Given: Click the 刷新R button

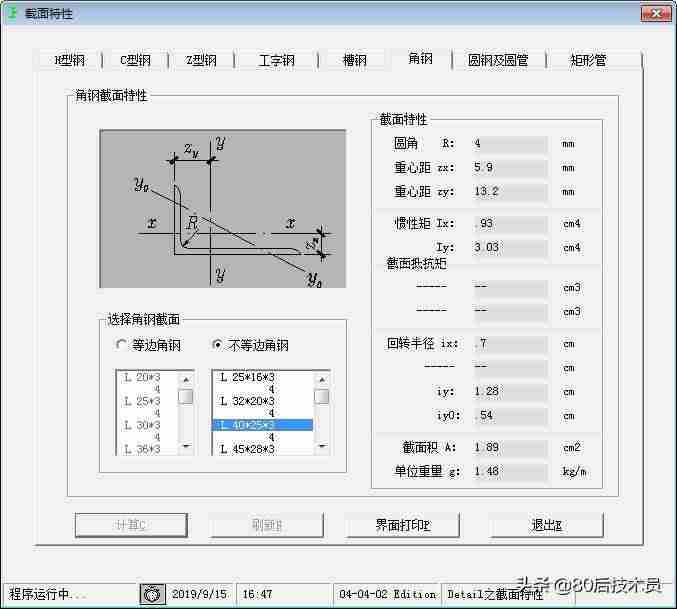Looking at the screenshot, I should coord(267,525).
